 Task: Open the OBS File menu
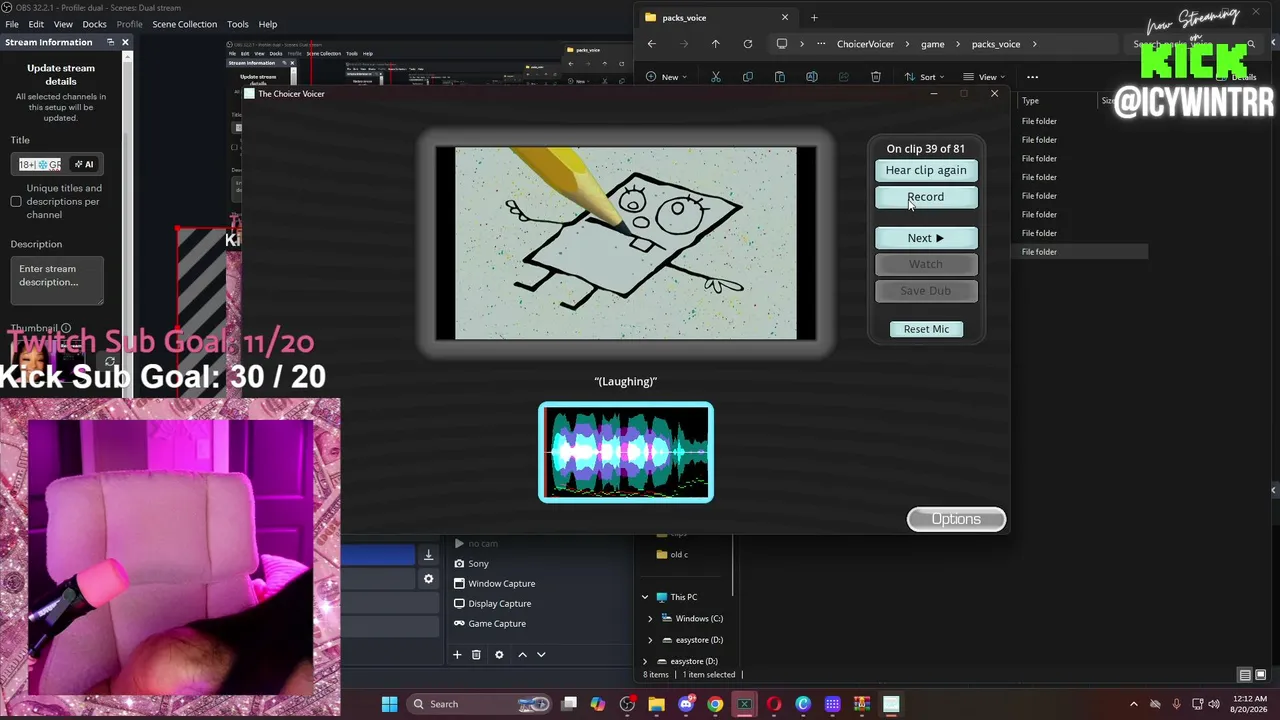click(12, 24)
